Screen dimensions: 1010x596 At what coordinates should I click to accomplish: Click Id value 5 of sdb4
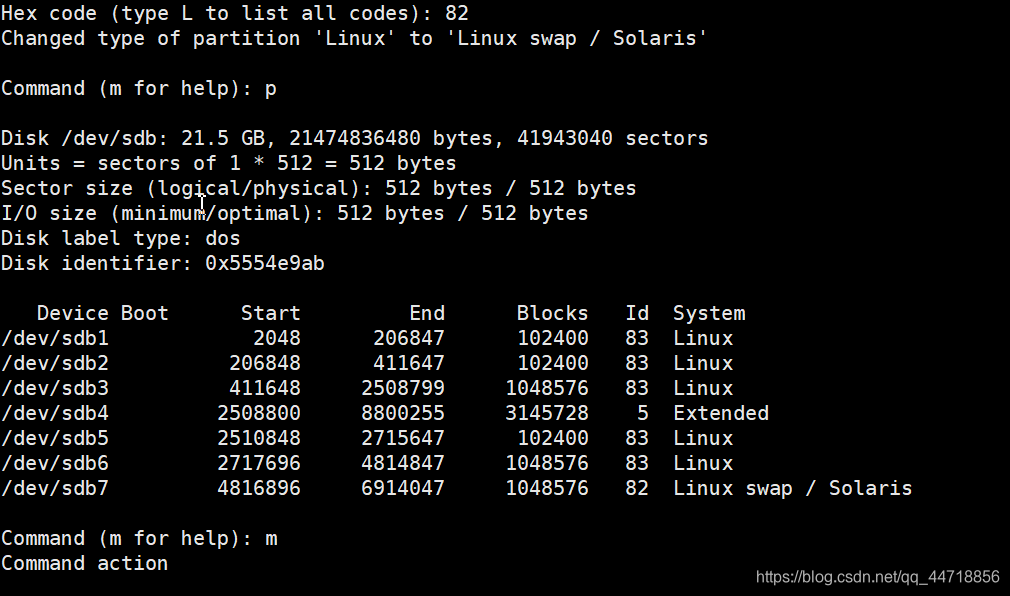[642, 413]
